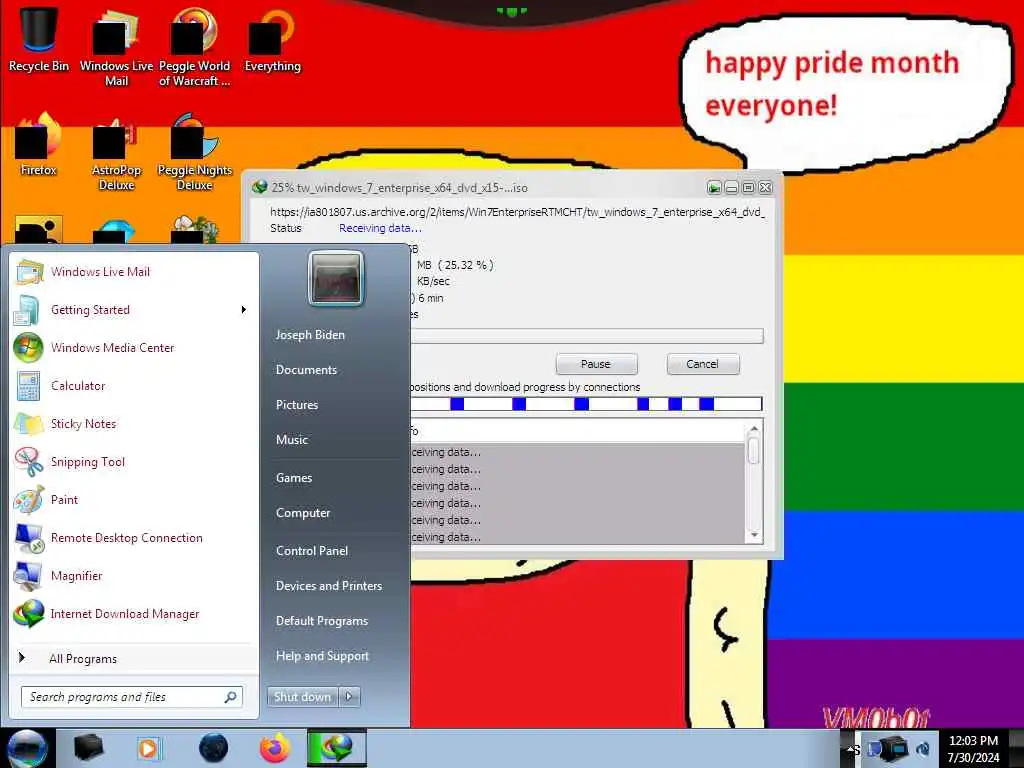Open the Everything desktop shortcut

coord(272,39)
